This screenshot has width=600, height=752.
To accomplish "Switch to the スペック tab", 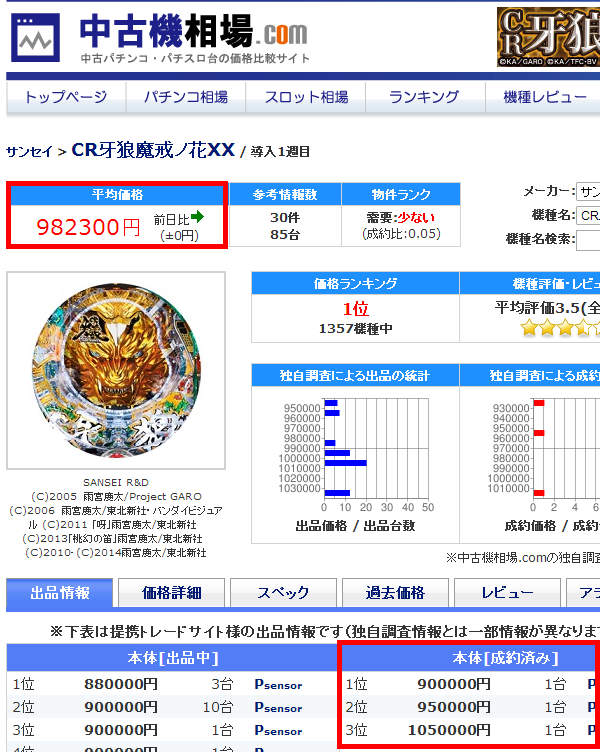I will coord(283,593).
